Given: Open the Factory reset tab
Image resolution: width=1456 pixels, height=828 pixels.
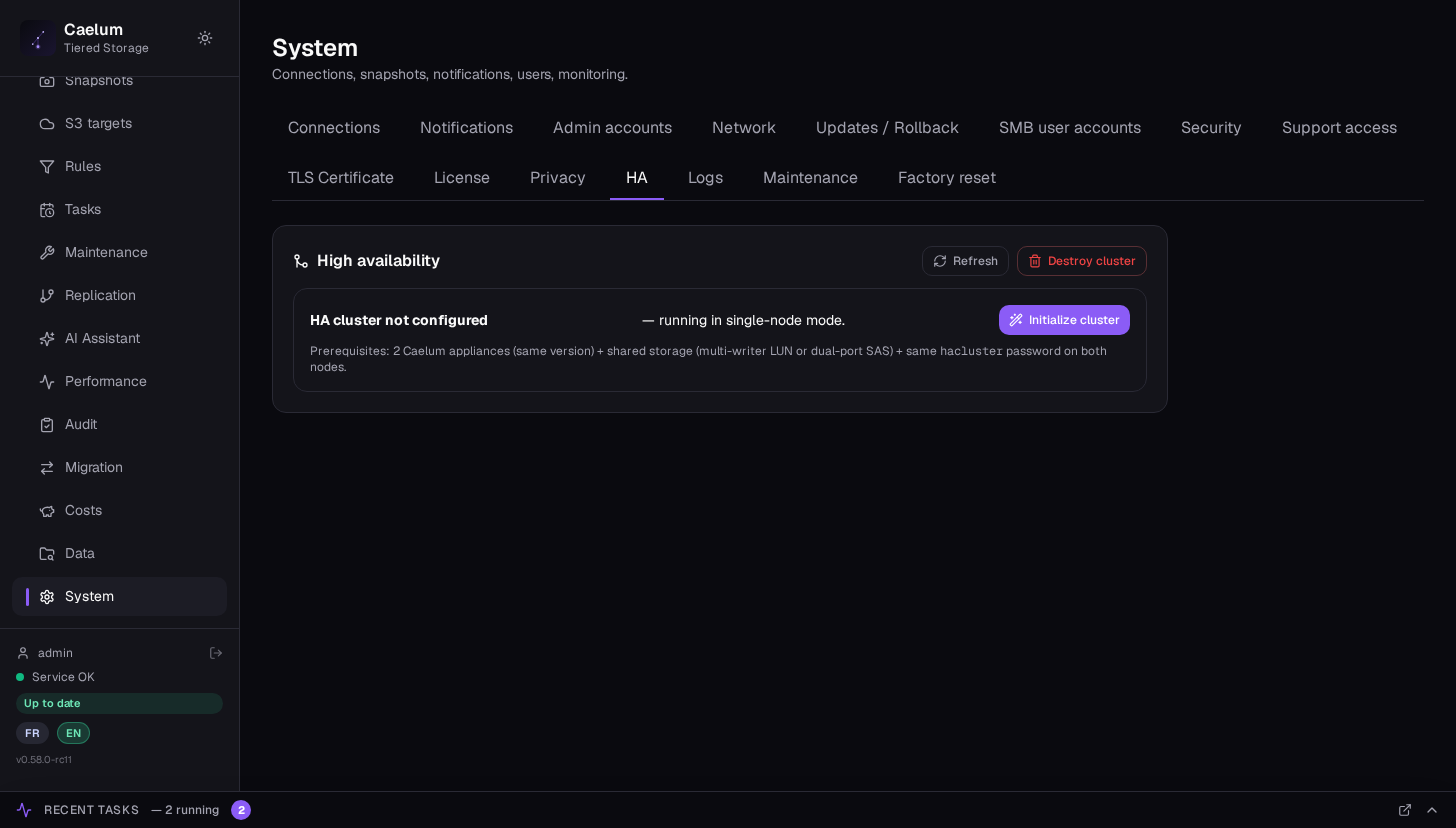Looking at the screenshot, I should (x=947, y=178).
